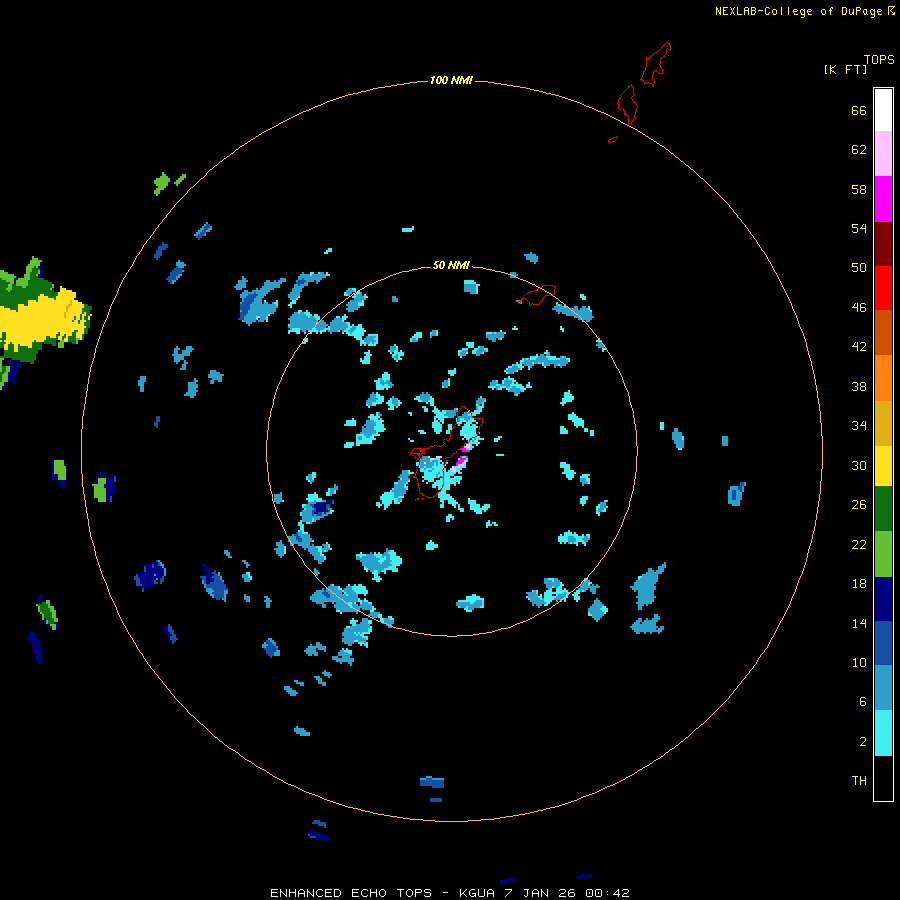Screen dimensions: 900x900
Task: Click the bright red legend swatch
Action: [883, 288]
